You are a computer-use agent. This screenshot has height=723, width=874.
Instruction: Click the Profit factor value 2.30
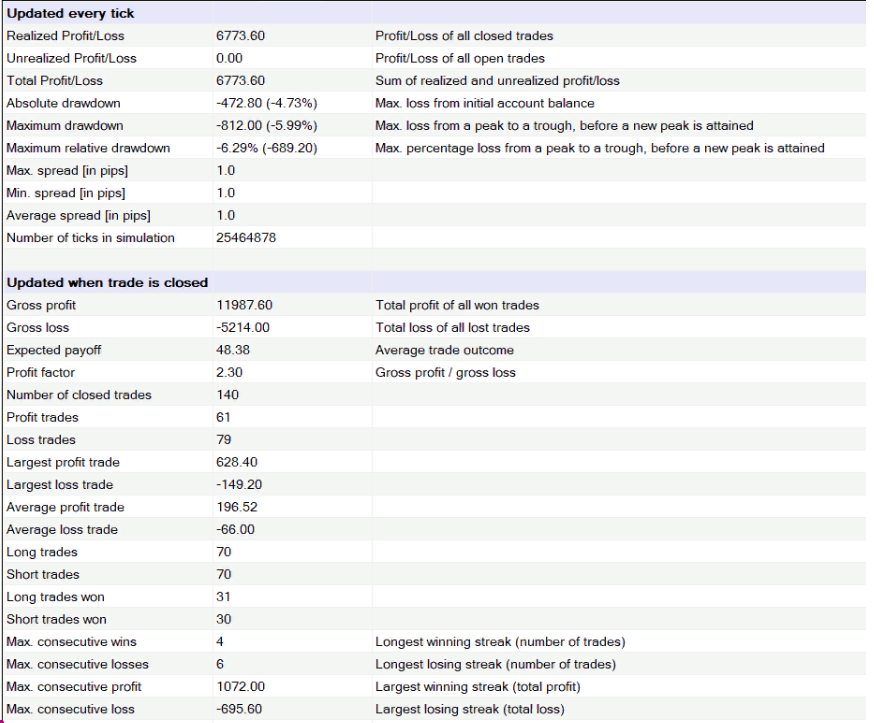[x=229, y=372]
